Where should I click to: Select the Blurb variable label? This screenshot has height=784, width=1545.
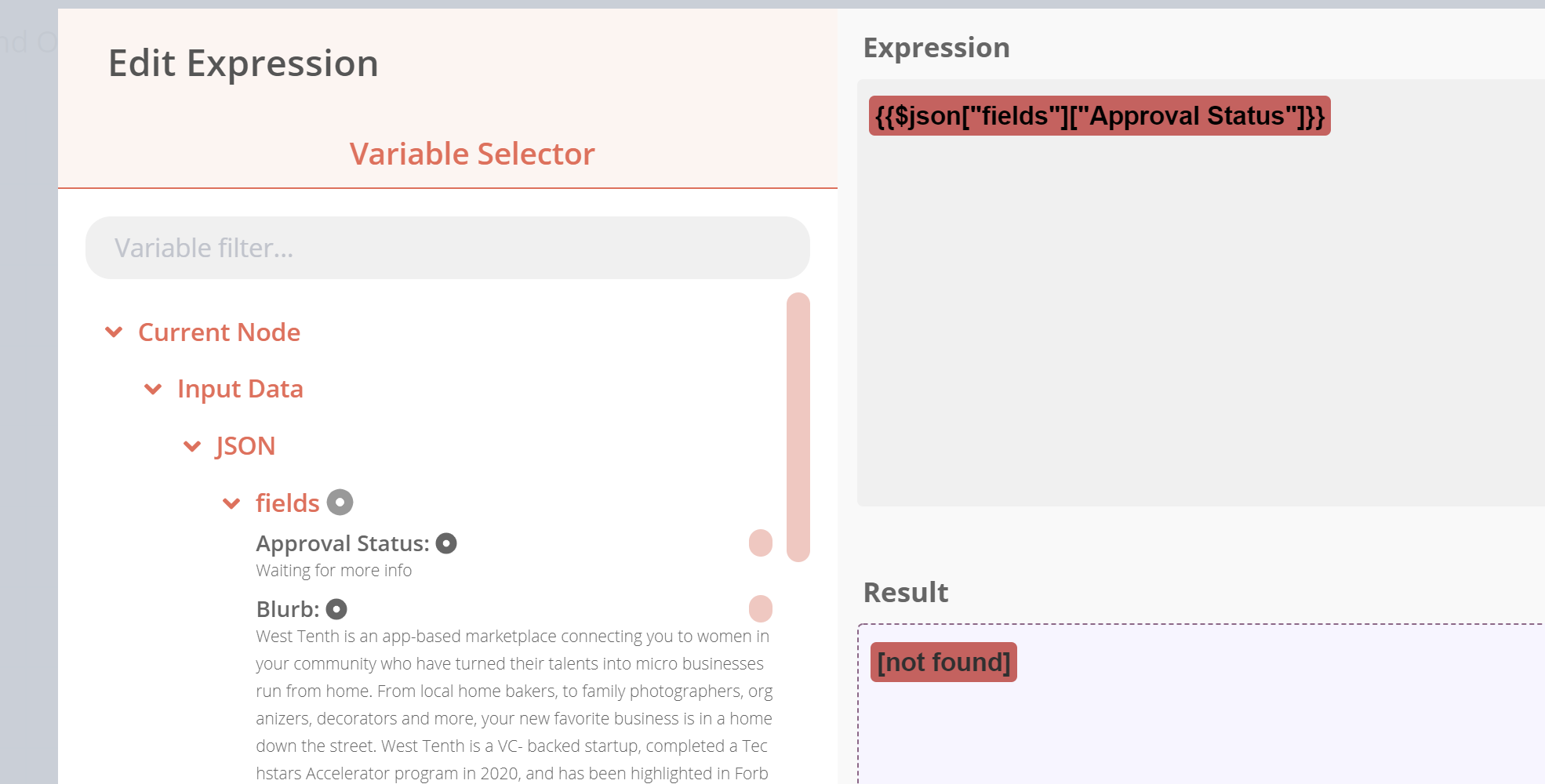click(288, 609)
